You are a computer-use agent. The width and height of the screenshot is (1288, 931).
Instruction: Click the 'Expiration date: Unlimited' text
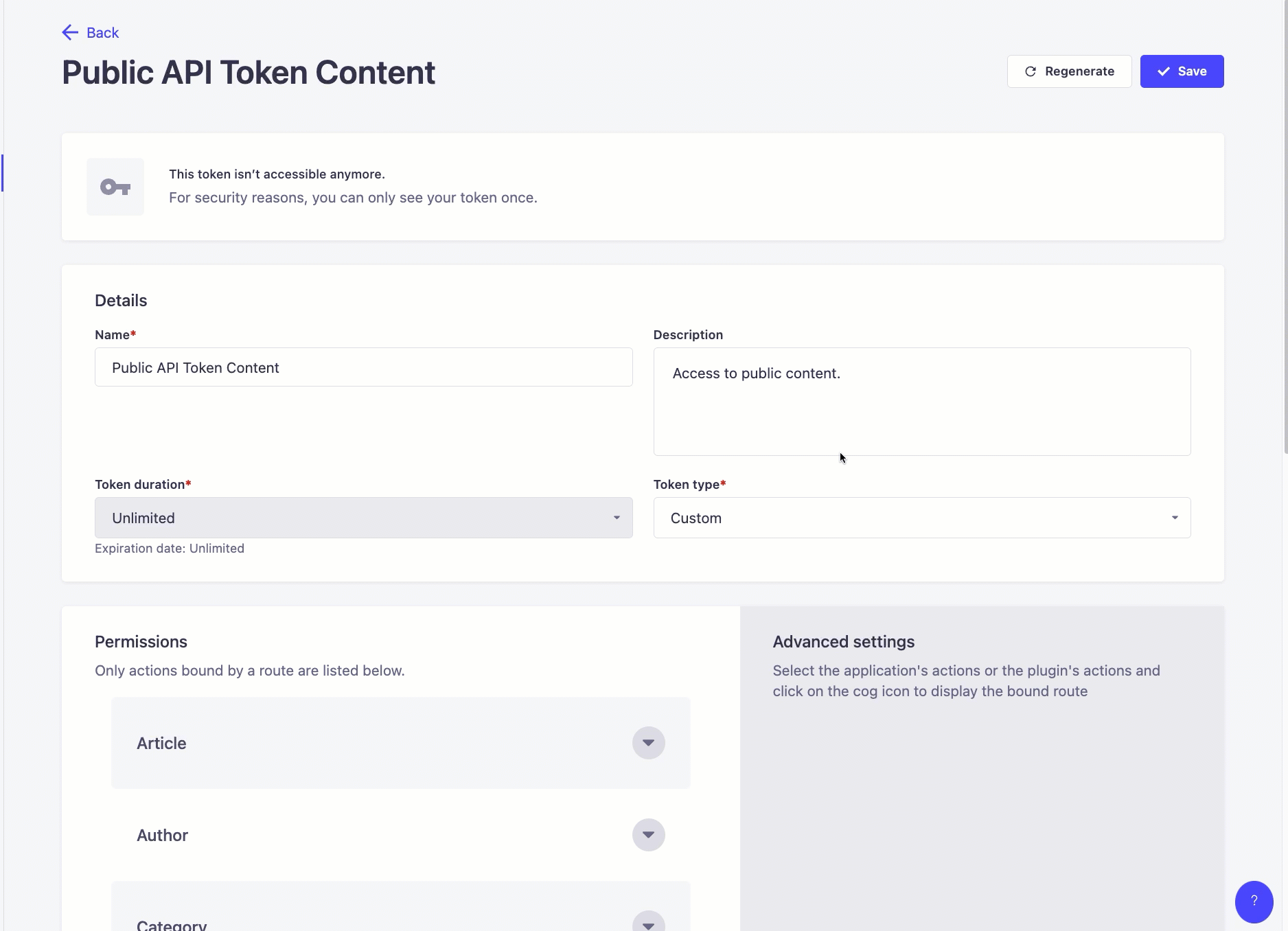170,549
